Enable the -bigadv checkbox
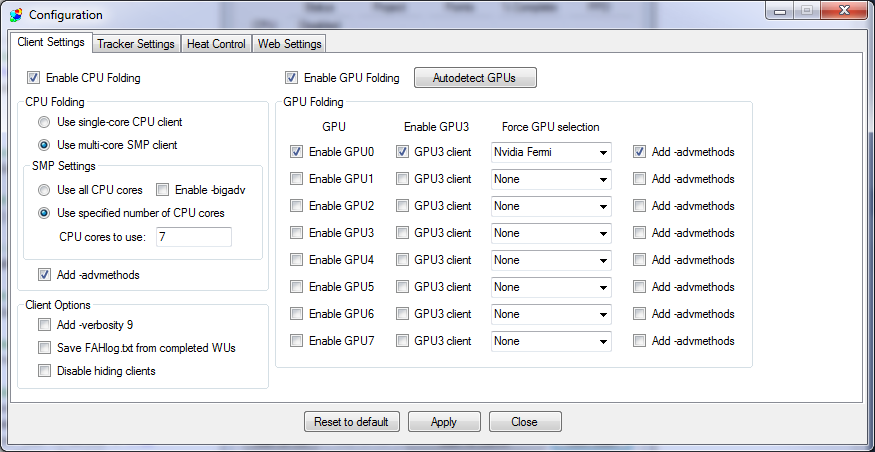 click(162, 190)
